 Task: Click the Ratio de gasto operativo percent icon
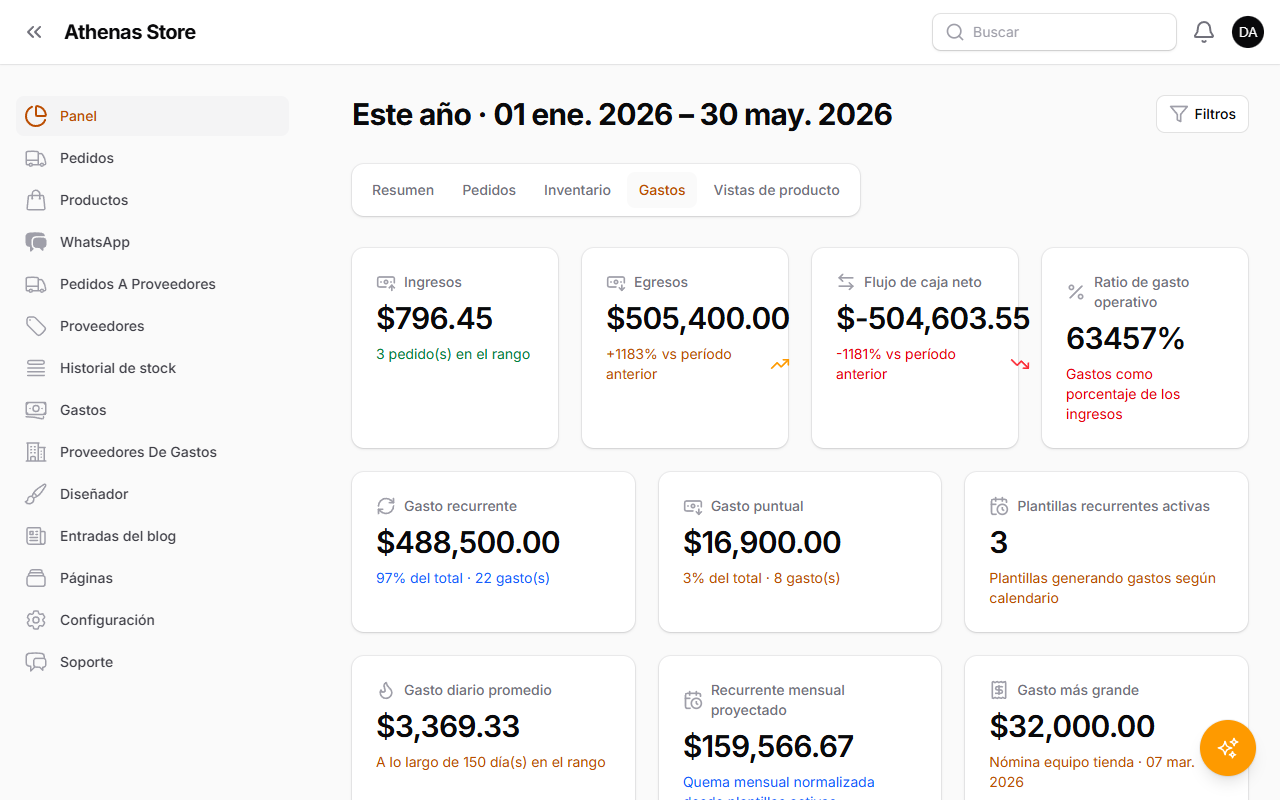tap(1076, 292)
